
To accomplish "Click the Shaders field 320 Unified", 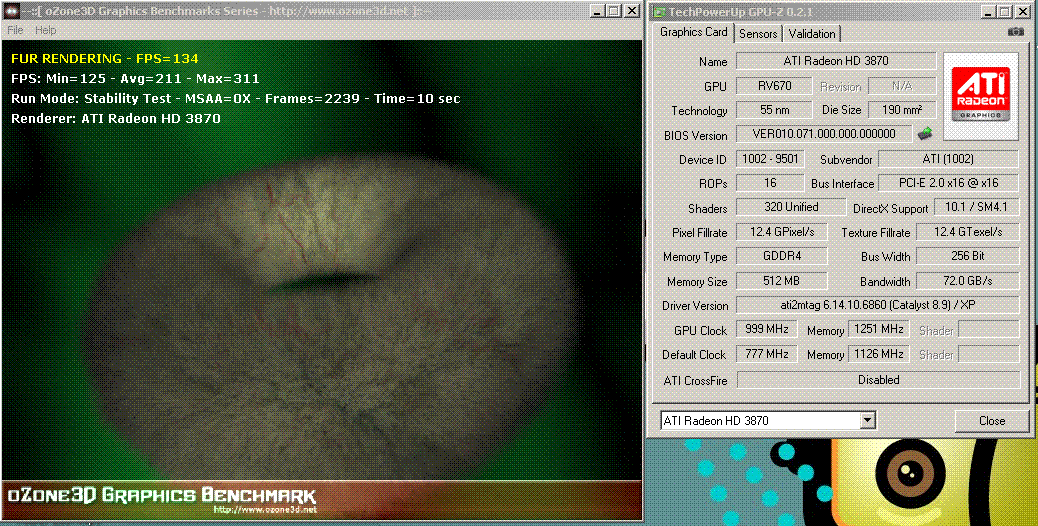I will (791, 207).
